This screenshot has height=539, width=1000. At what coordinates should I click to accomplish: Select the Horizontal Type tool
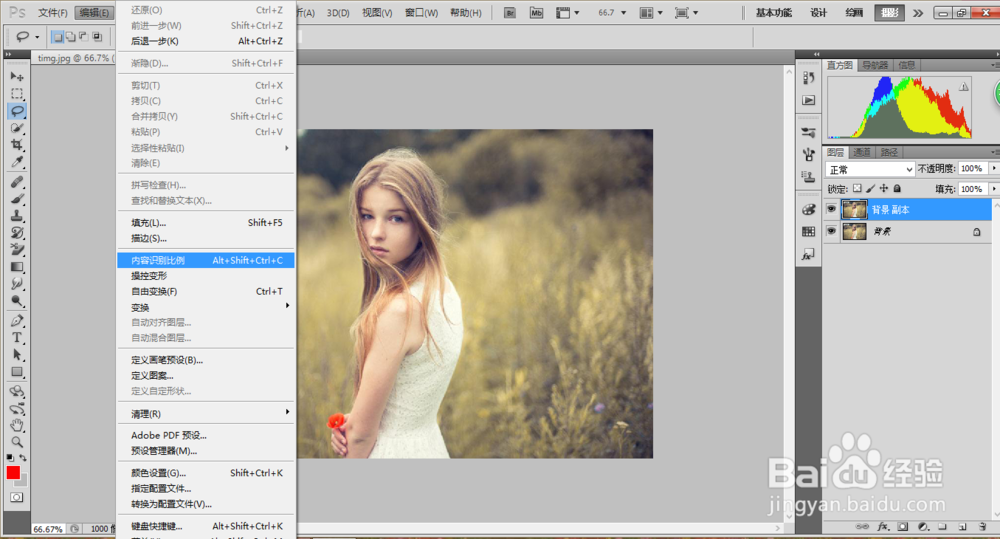tap(17, 338)
